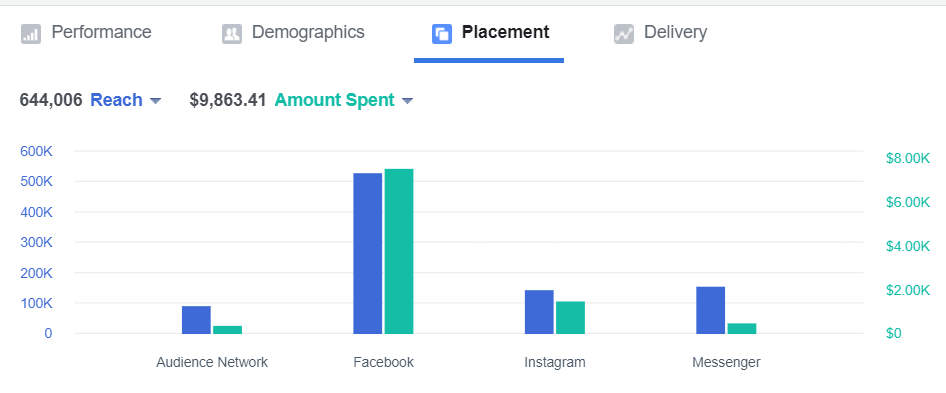Click the Performance bar chart icon
The height and width of the screenshot is (393, 946).
[x=31, y=34]
